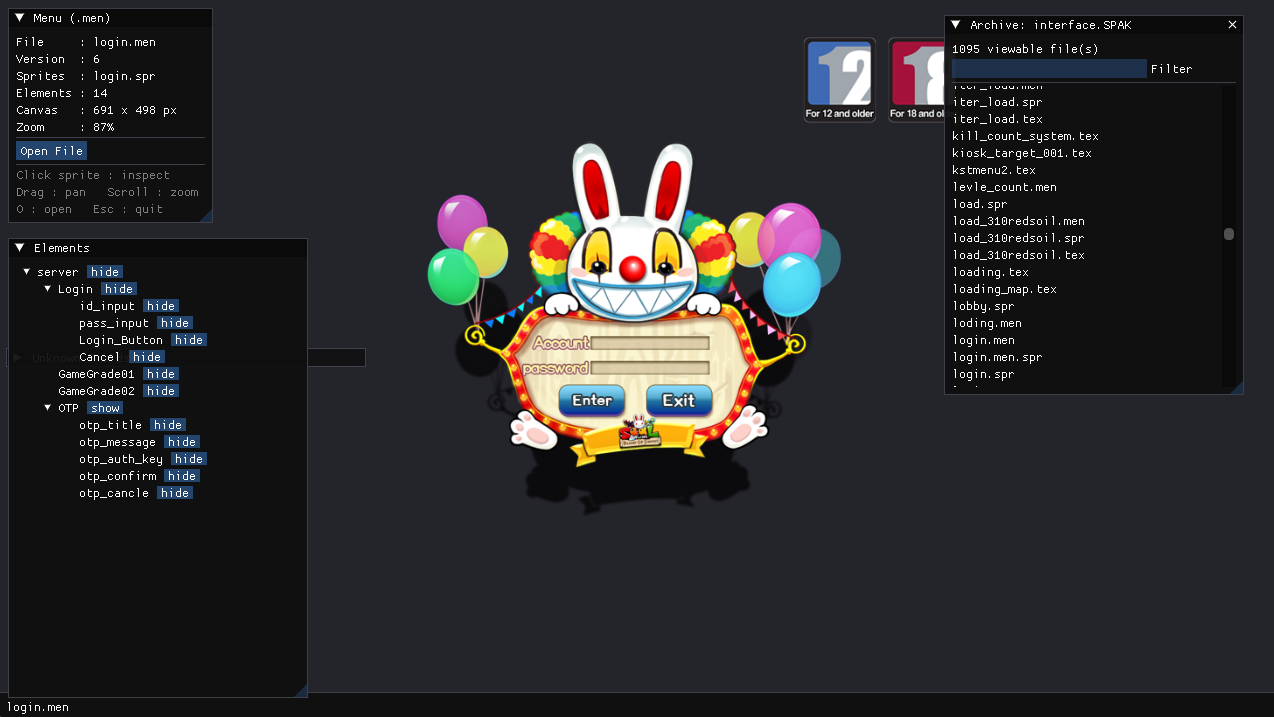Hide the otp_title element
This screenshot has height=717, width=1274.
tap(168, 425)
